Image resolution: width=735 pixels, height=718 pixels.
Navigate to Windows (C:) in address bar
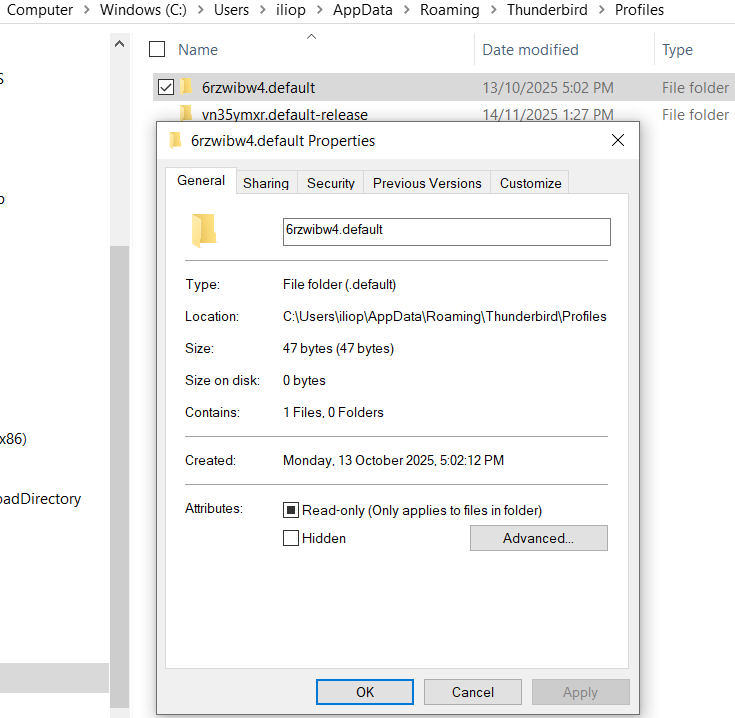143,10
